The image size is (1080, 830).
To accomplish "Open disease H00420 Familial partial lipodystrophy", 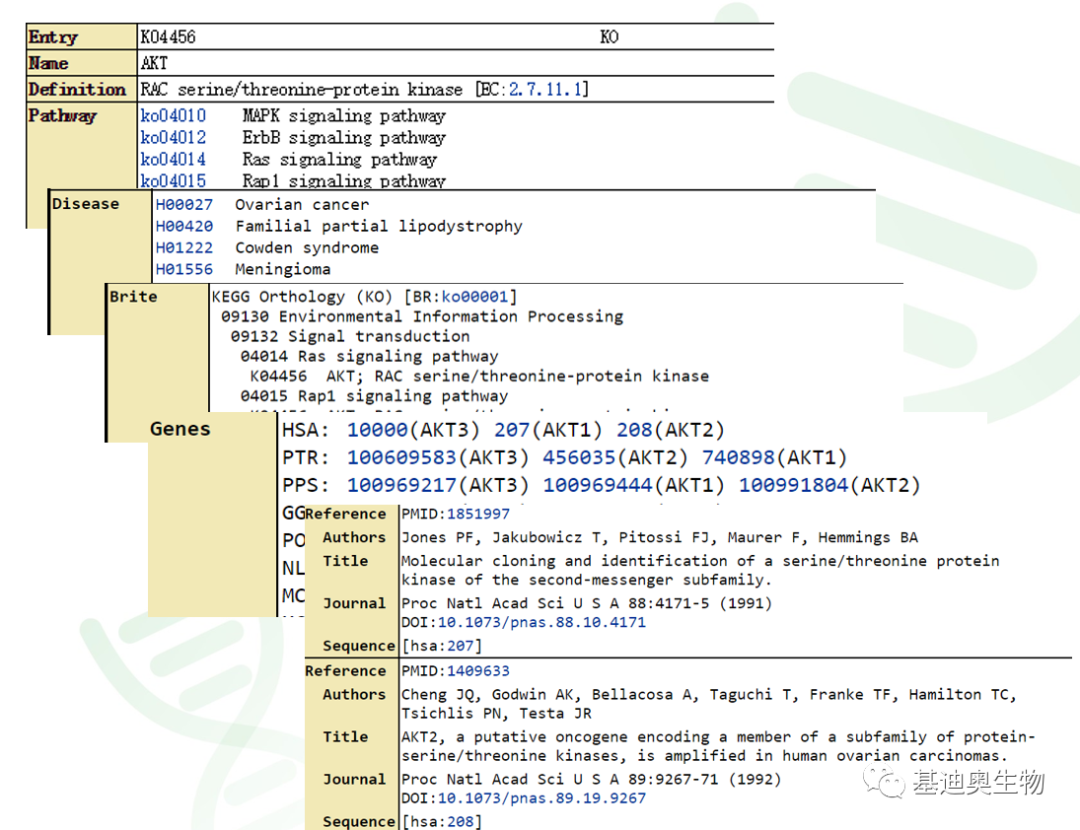I will coord(184,226).
